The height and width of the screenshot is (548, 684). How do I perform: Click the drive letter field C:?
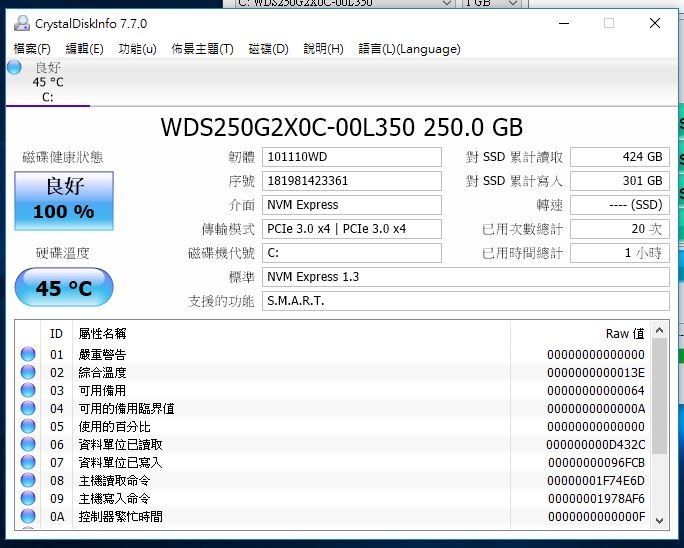click(352, 253)
